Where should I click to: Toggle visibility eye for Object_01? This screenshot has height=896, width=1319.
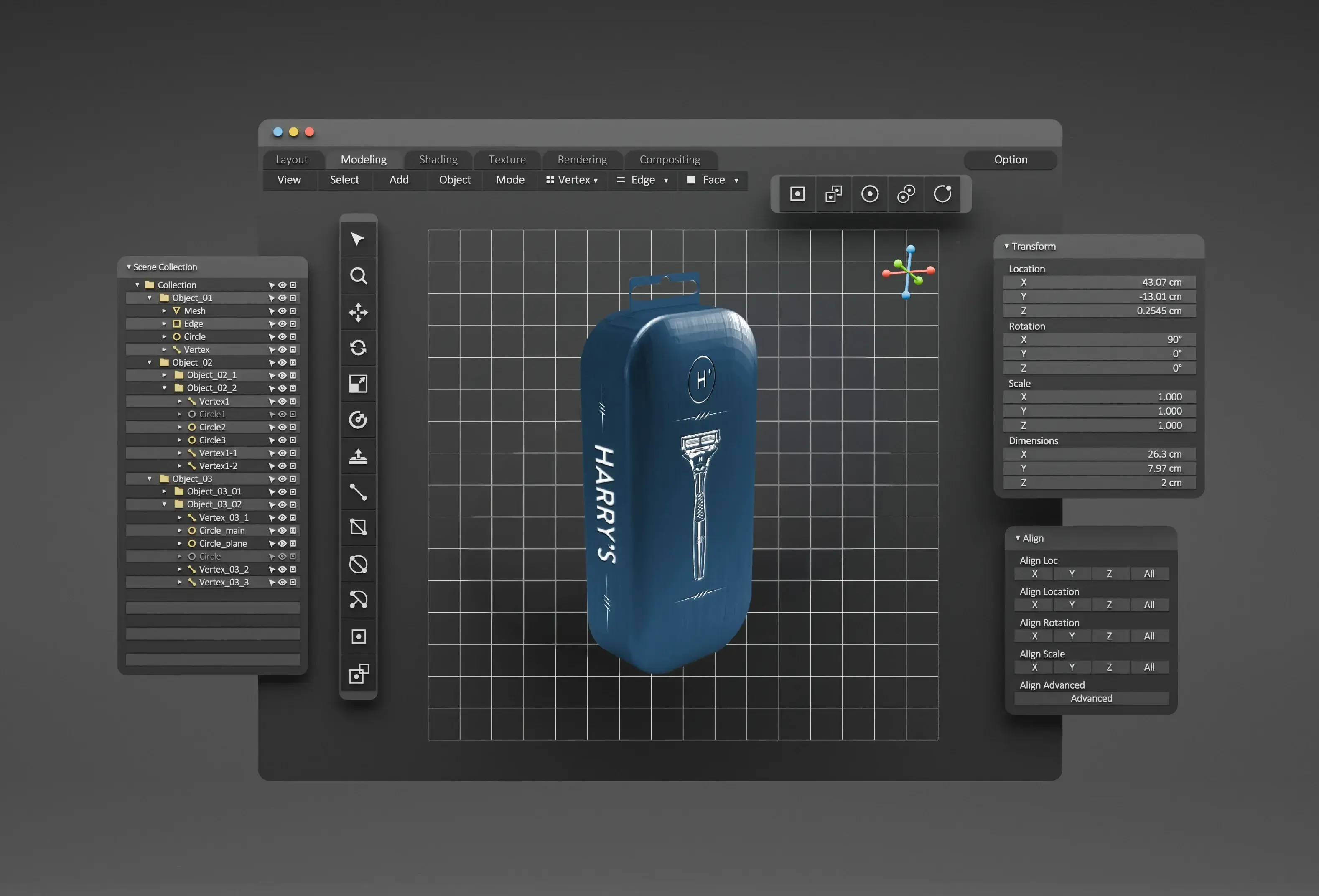[x=282, y=298]
